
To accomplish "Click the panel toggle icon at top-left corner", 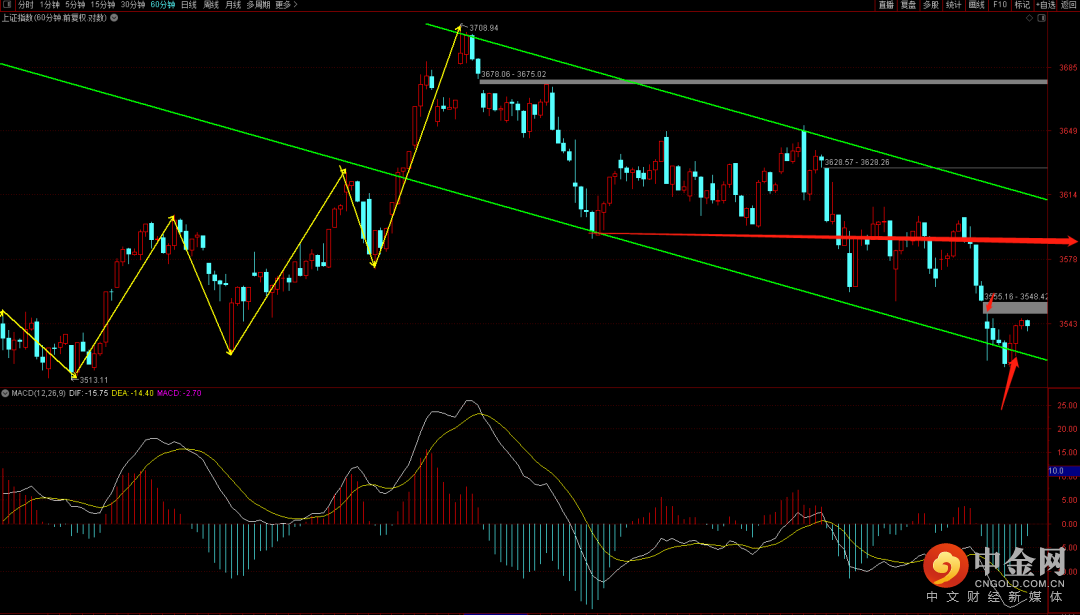I will 6,5.
